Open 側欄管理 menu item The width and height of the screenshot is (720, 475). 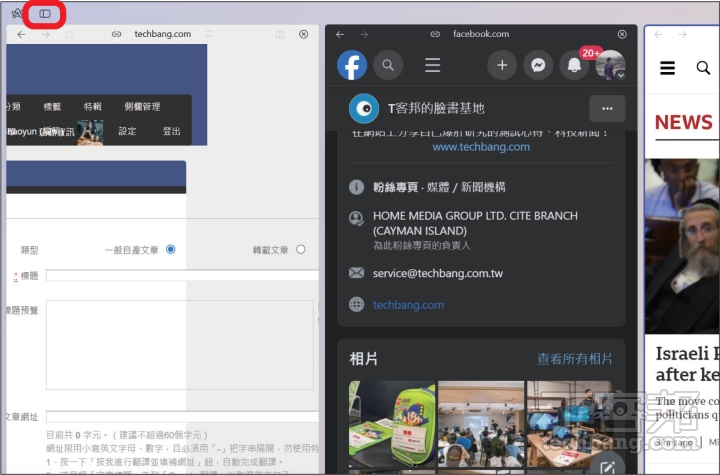[x=142, y=107]
